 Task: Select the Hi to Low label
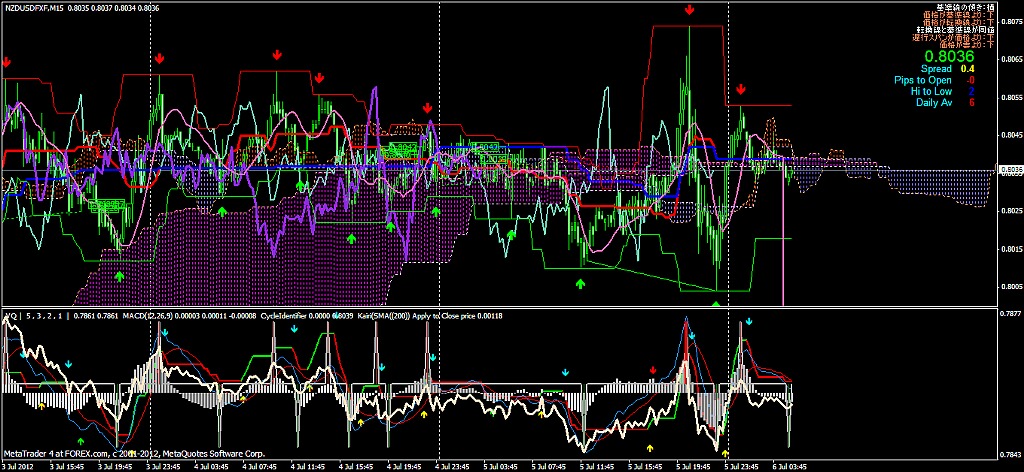930,91
